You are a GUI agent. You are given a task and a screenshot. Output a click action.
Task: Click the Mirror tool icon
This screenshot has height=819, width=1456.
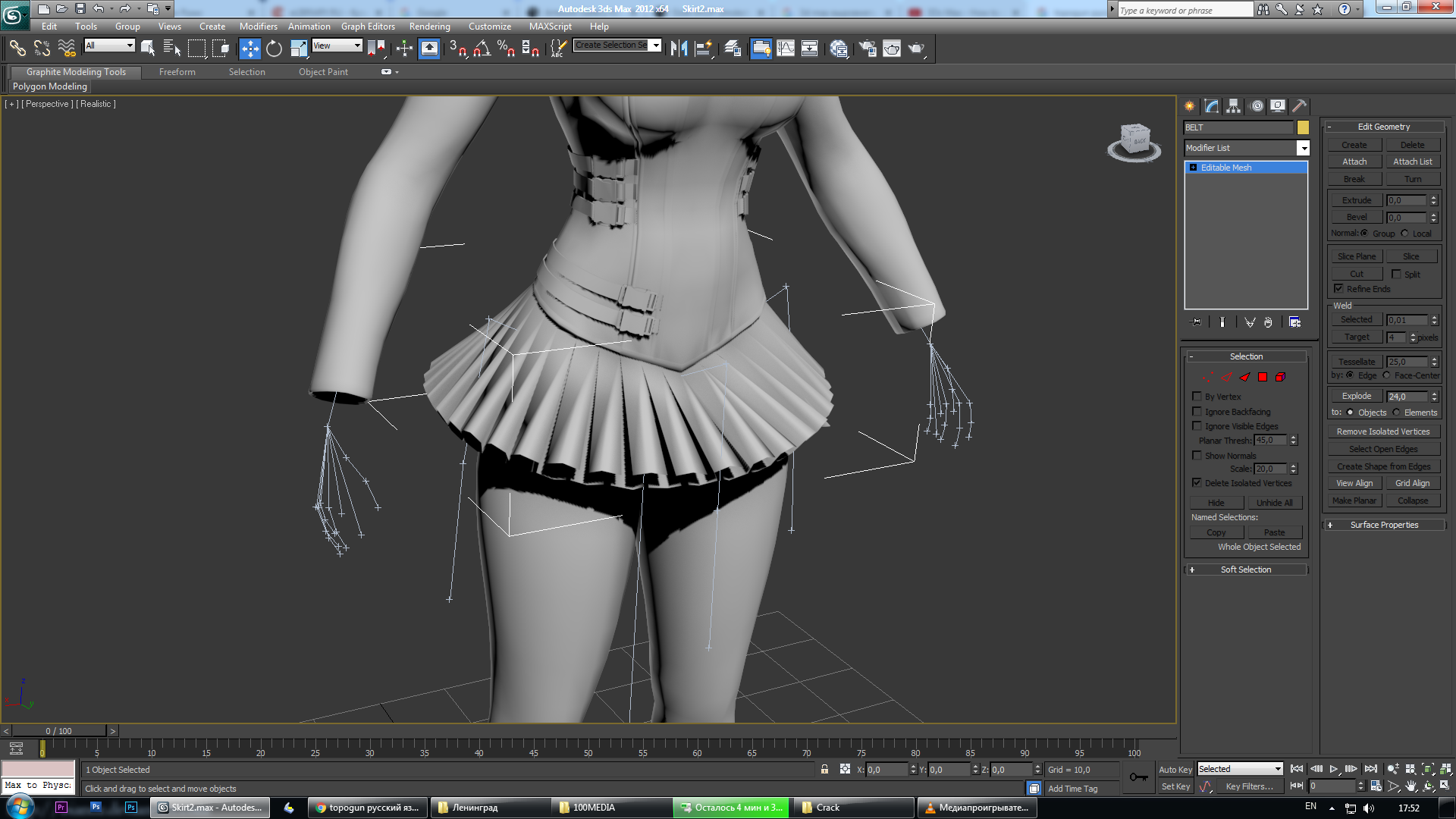click(x=679, y=49)
